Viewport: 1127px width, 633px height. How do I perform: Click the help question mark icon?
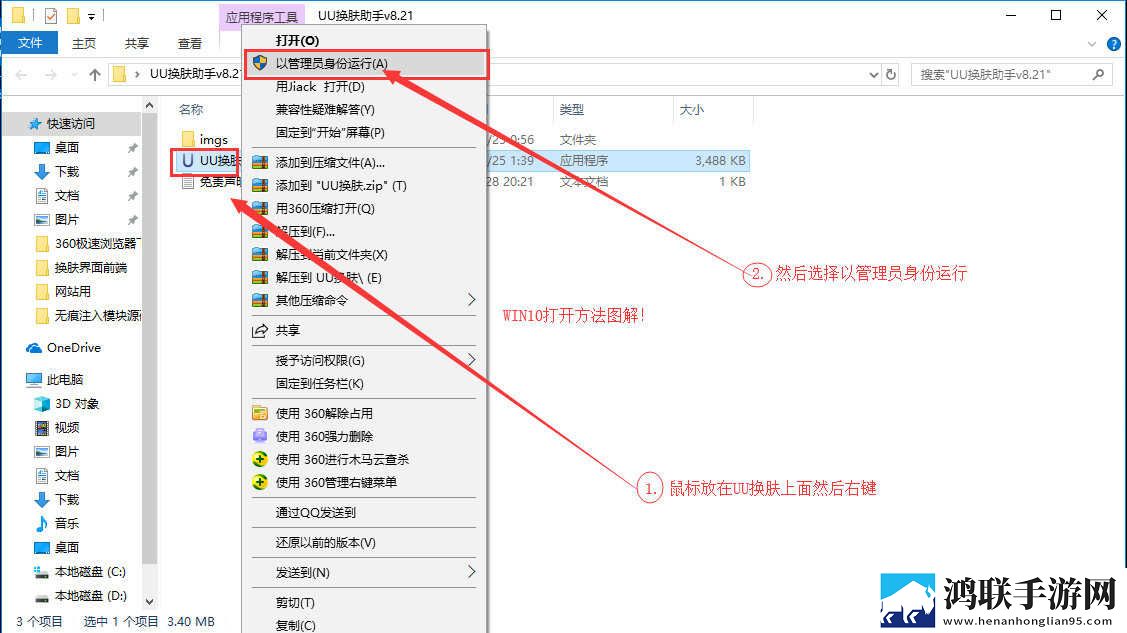(1113, 44)
